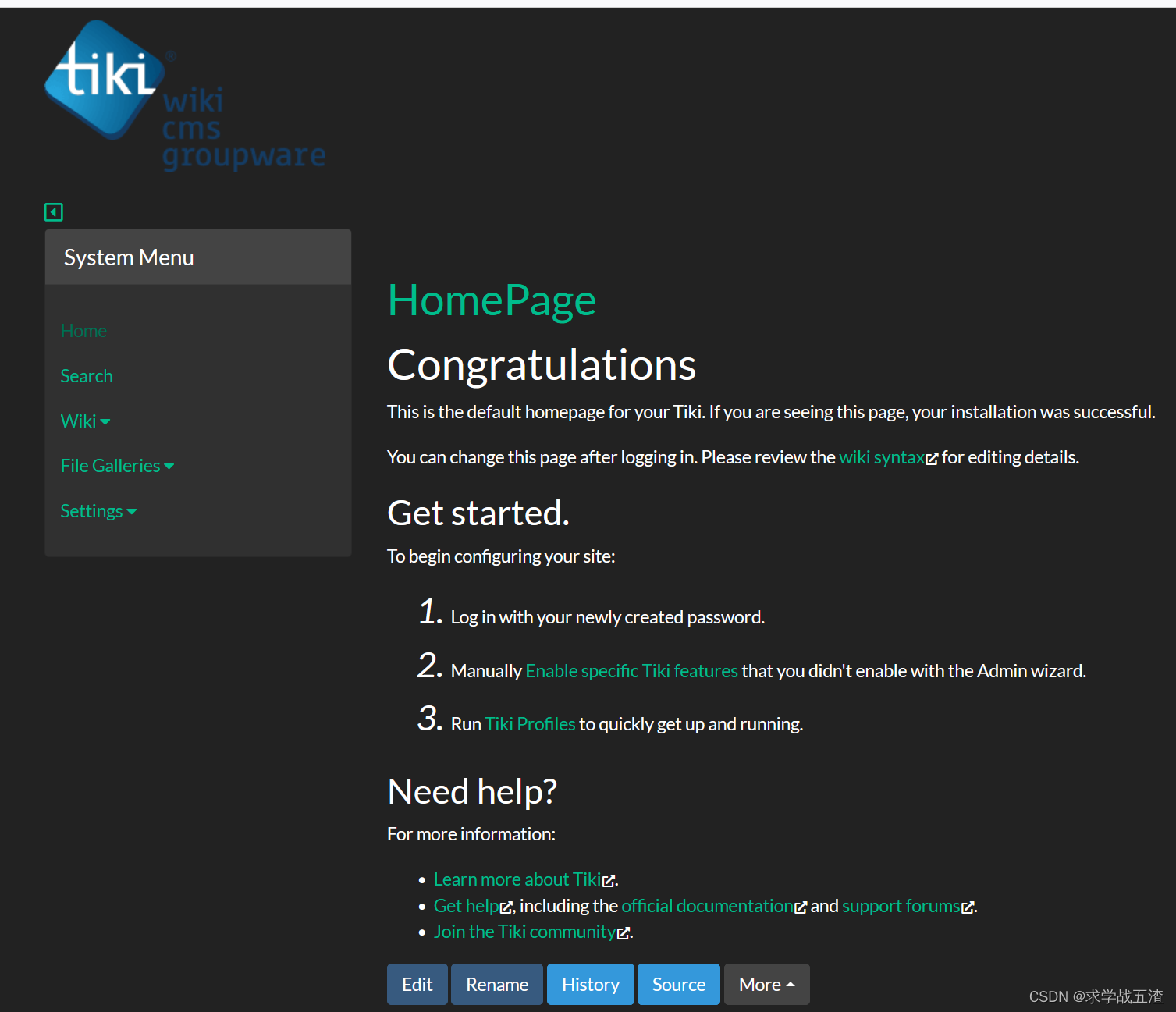Click the 'For more information:' text
This screenshot has width=1176, height=1012.
pyautogui.click(x=471, y=834)
